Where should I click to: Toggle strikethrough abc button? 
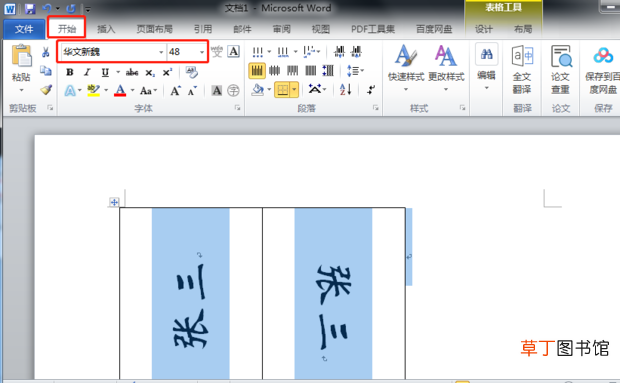coord(132,72)
